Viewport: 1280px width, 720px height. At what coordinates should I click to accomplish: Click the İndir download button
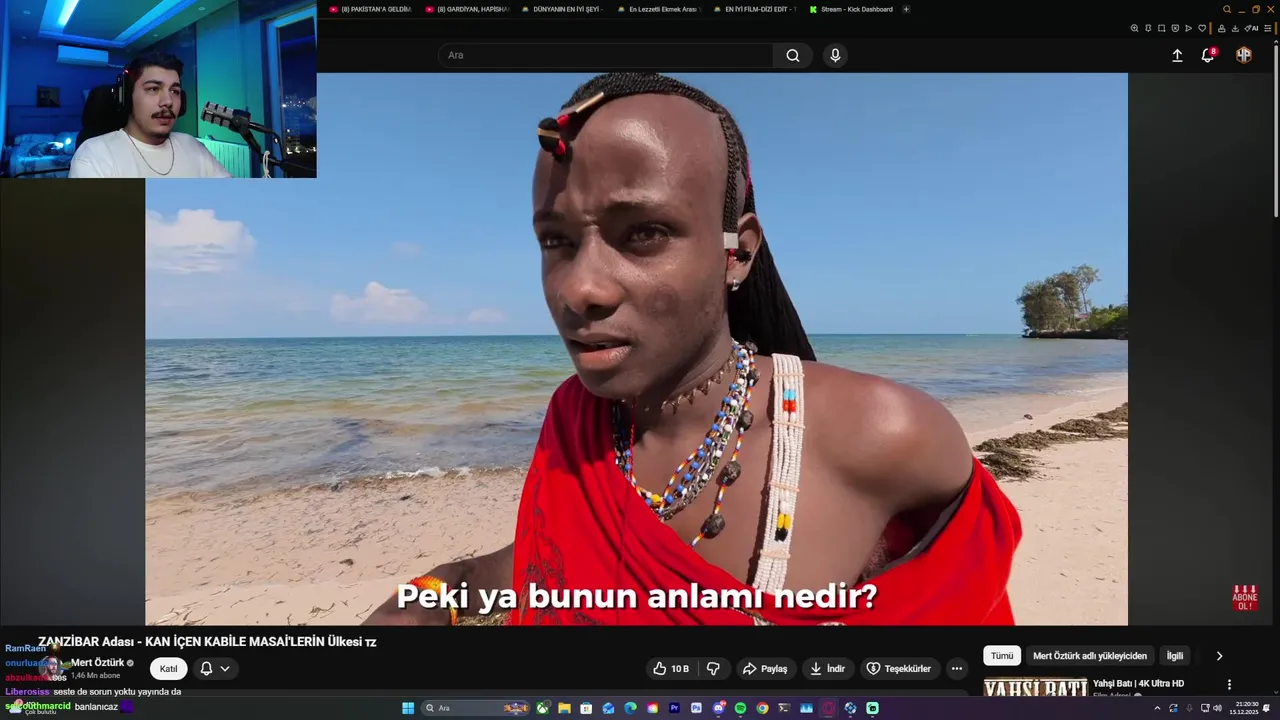pos(827,668)
